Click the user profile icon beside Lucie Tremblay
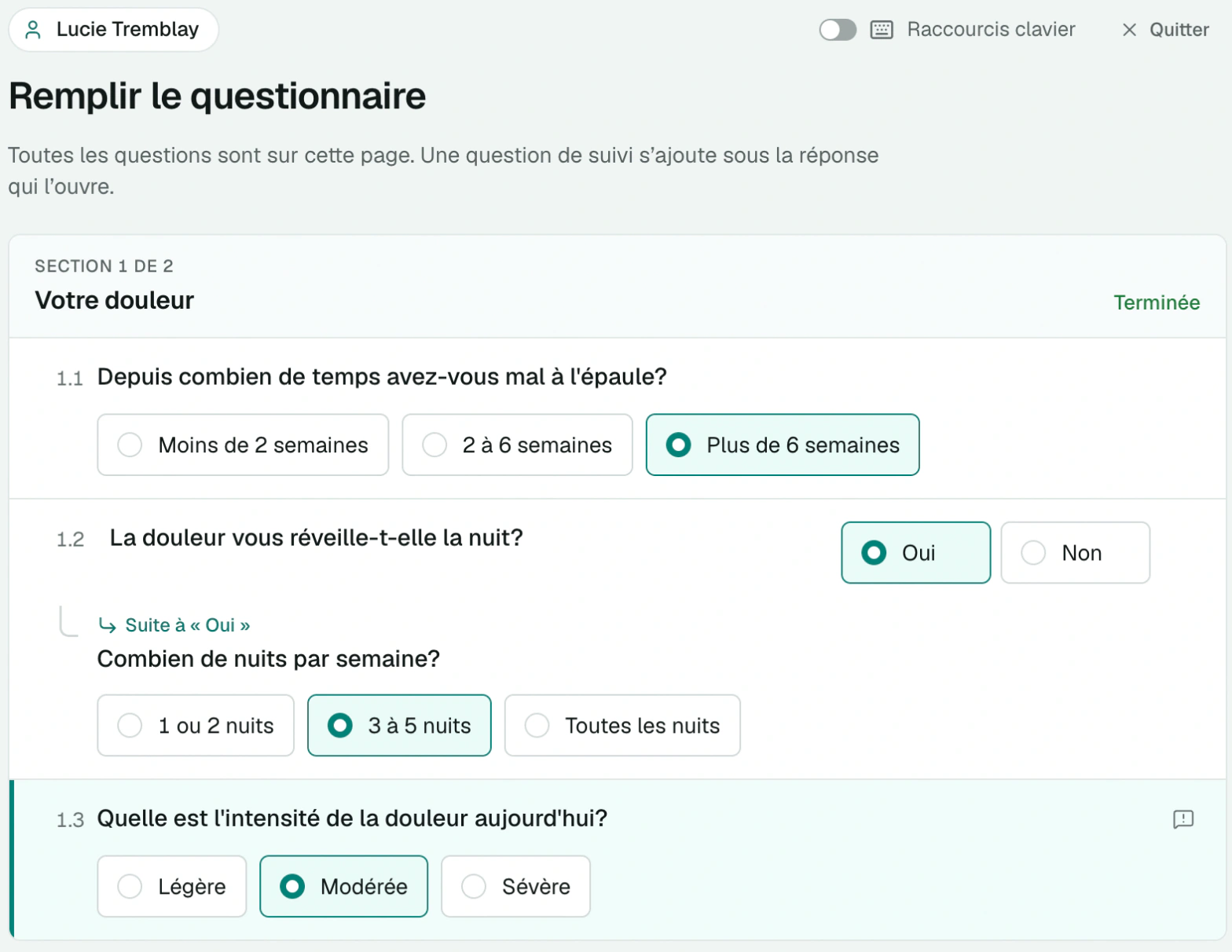This screenshot has height=952, width=1232. [33, 30]
